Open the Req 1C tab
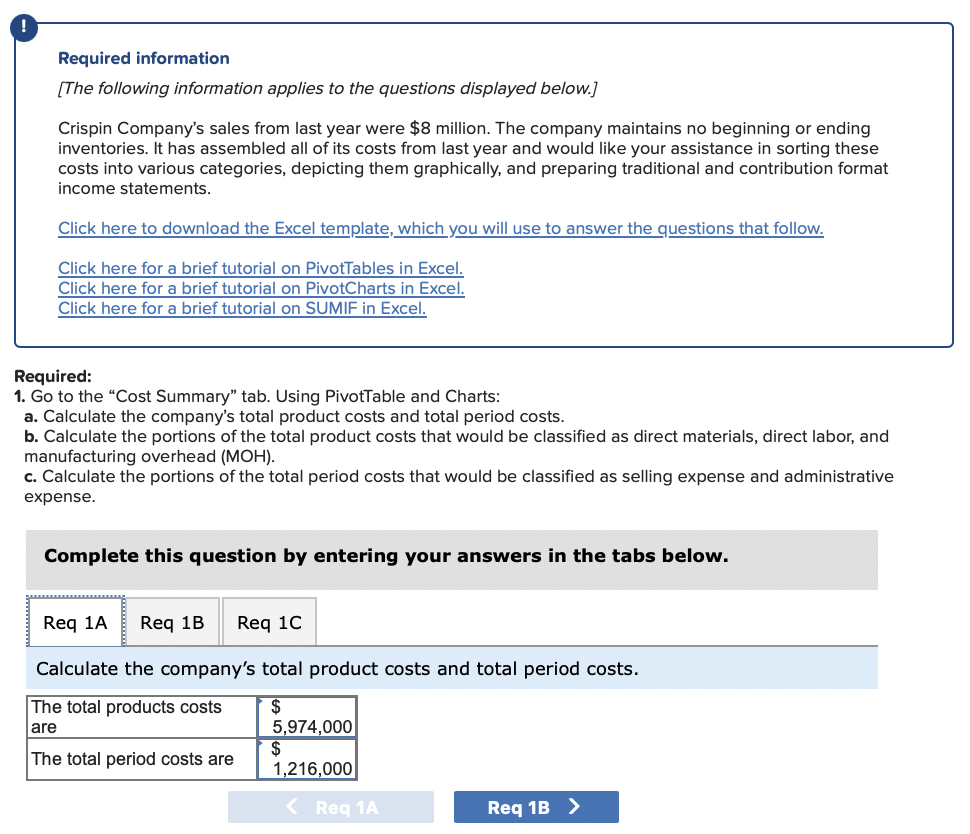The height and width of the screenshot is (834, 970). tap(268, 621)
